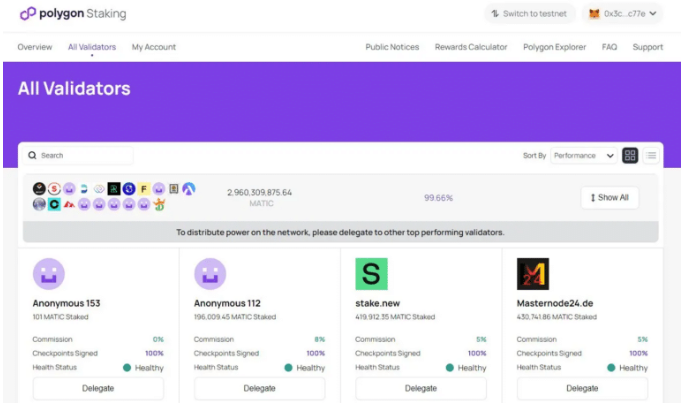The height and width of the screenshot is (403, 696).
Task: Delegate to stake.new
Action: tap(421, 388)
